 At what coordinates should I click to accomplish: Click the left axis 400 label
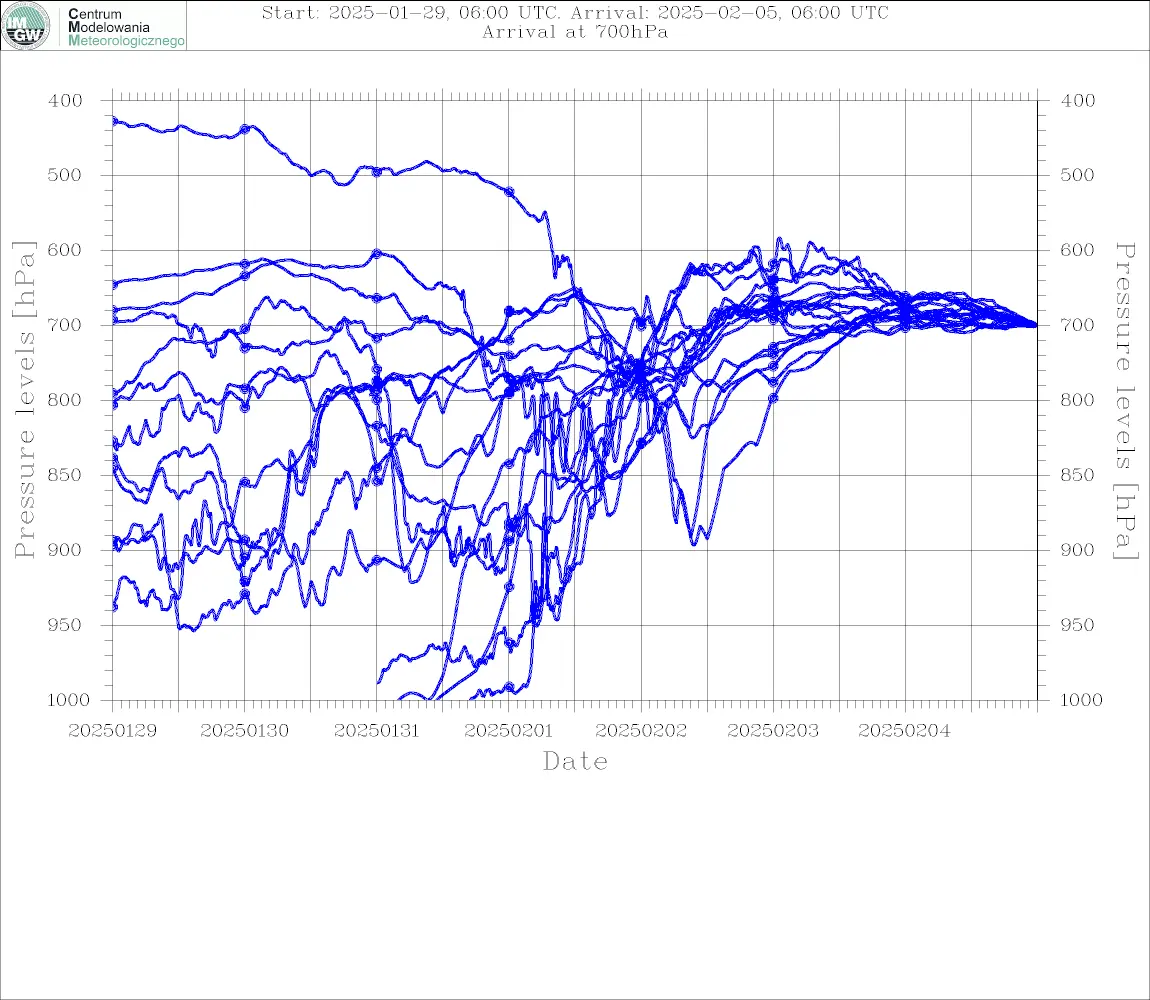65,101
